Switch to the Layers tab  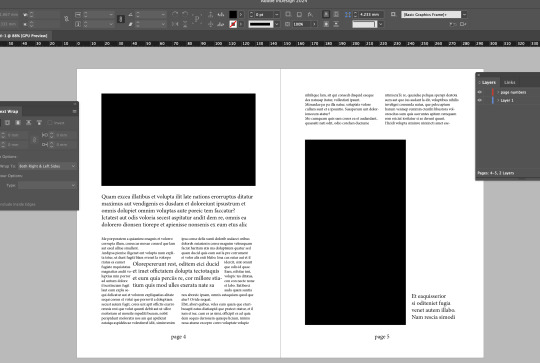[488, 82]
